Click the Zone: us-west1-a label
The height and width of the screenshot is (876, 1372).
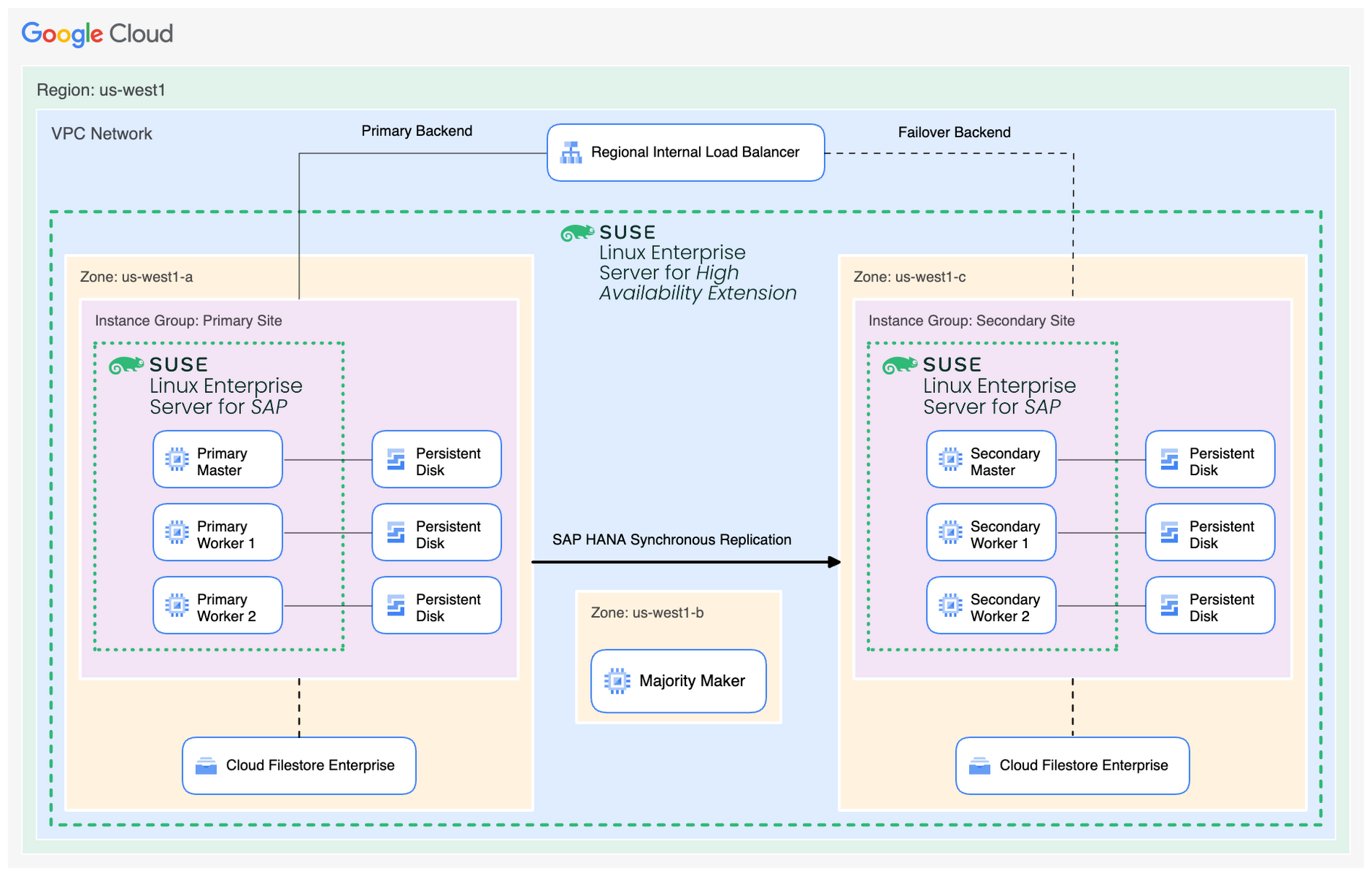tap(136, 277)
